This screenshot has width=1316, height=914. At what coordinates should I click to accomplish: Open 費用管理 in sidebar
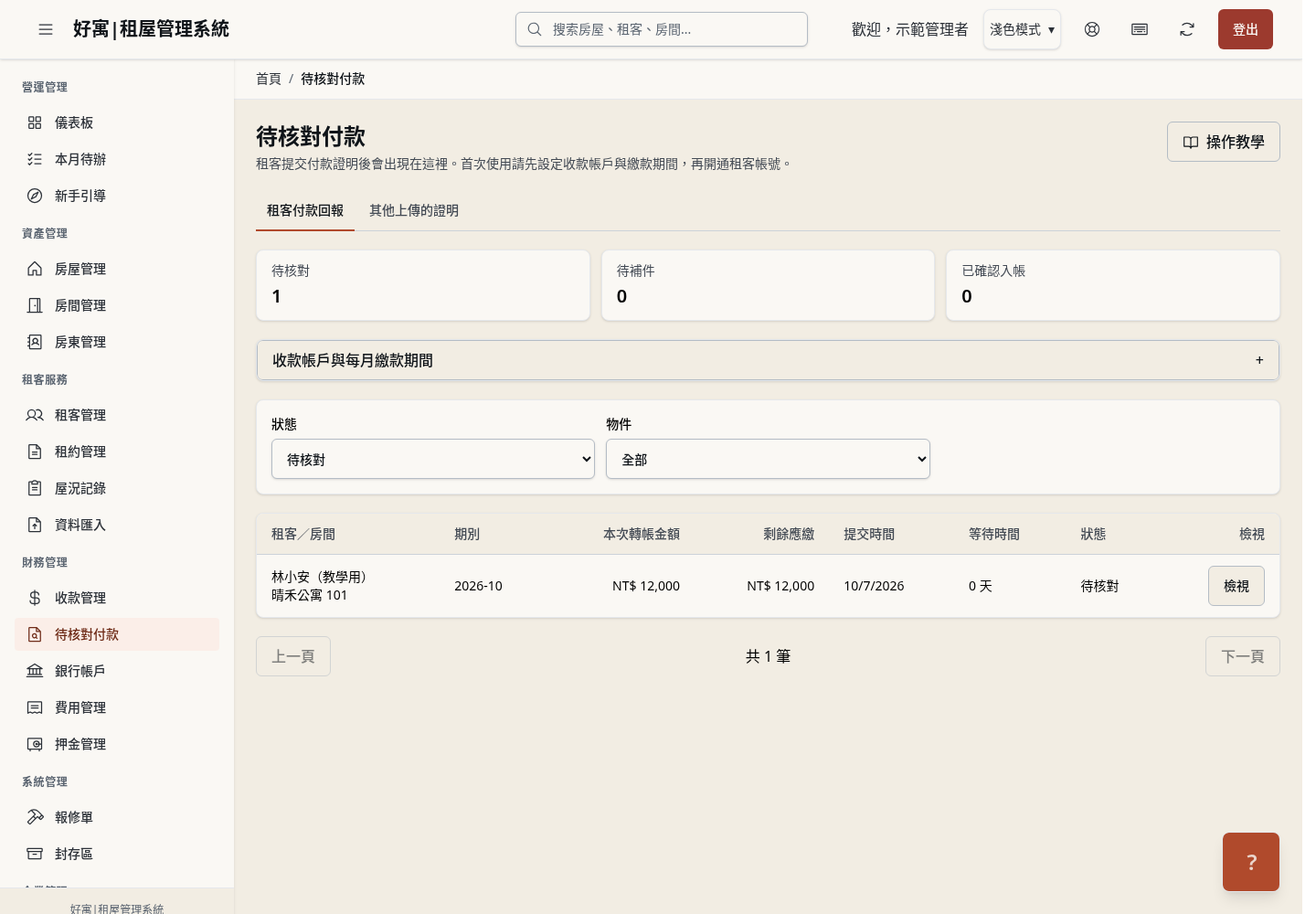coord(117,707)
